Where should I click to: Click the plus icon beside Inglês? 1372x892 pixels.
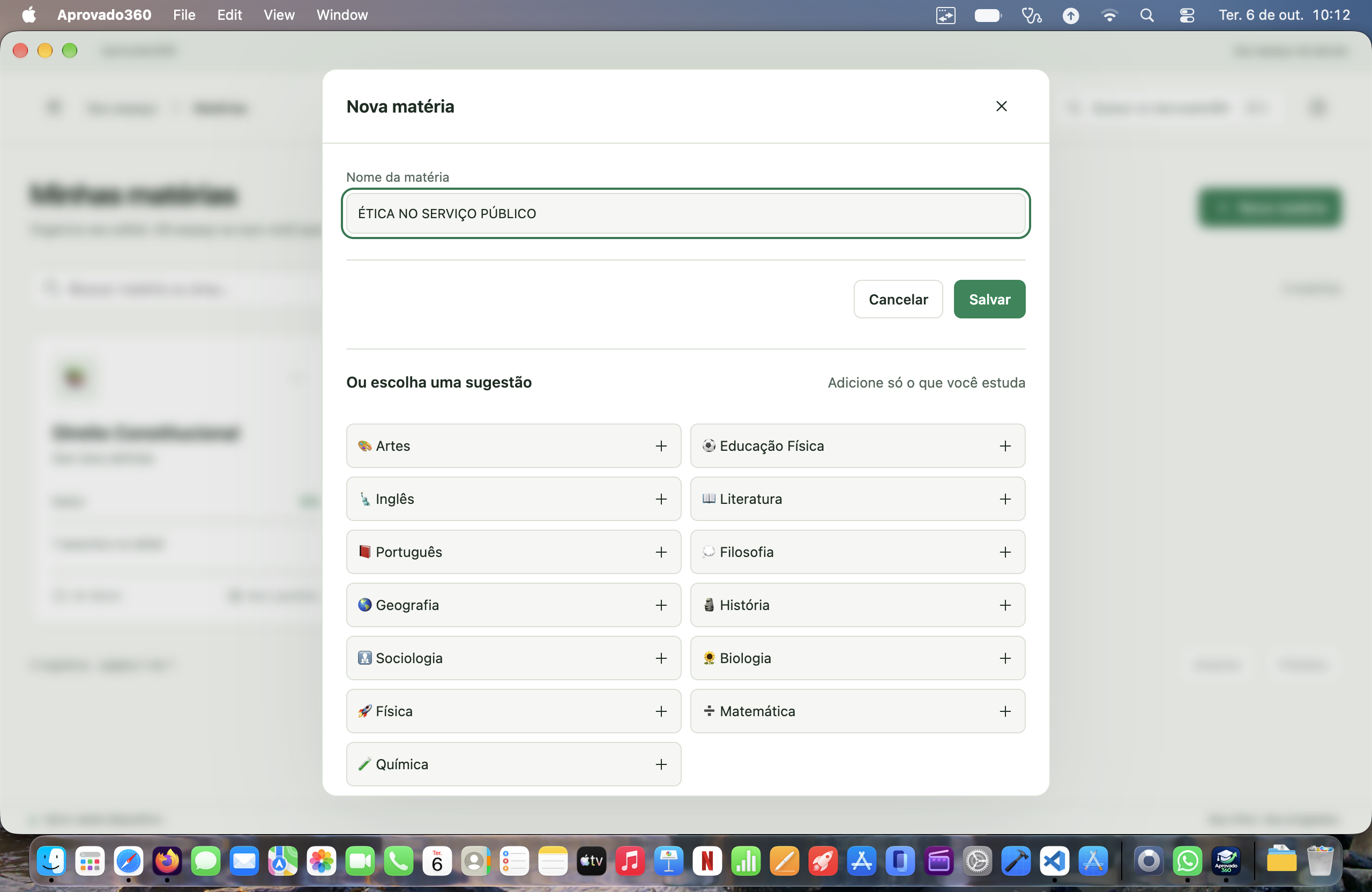(x=661, y=499)
